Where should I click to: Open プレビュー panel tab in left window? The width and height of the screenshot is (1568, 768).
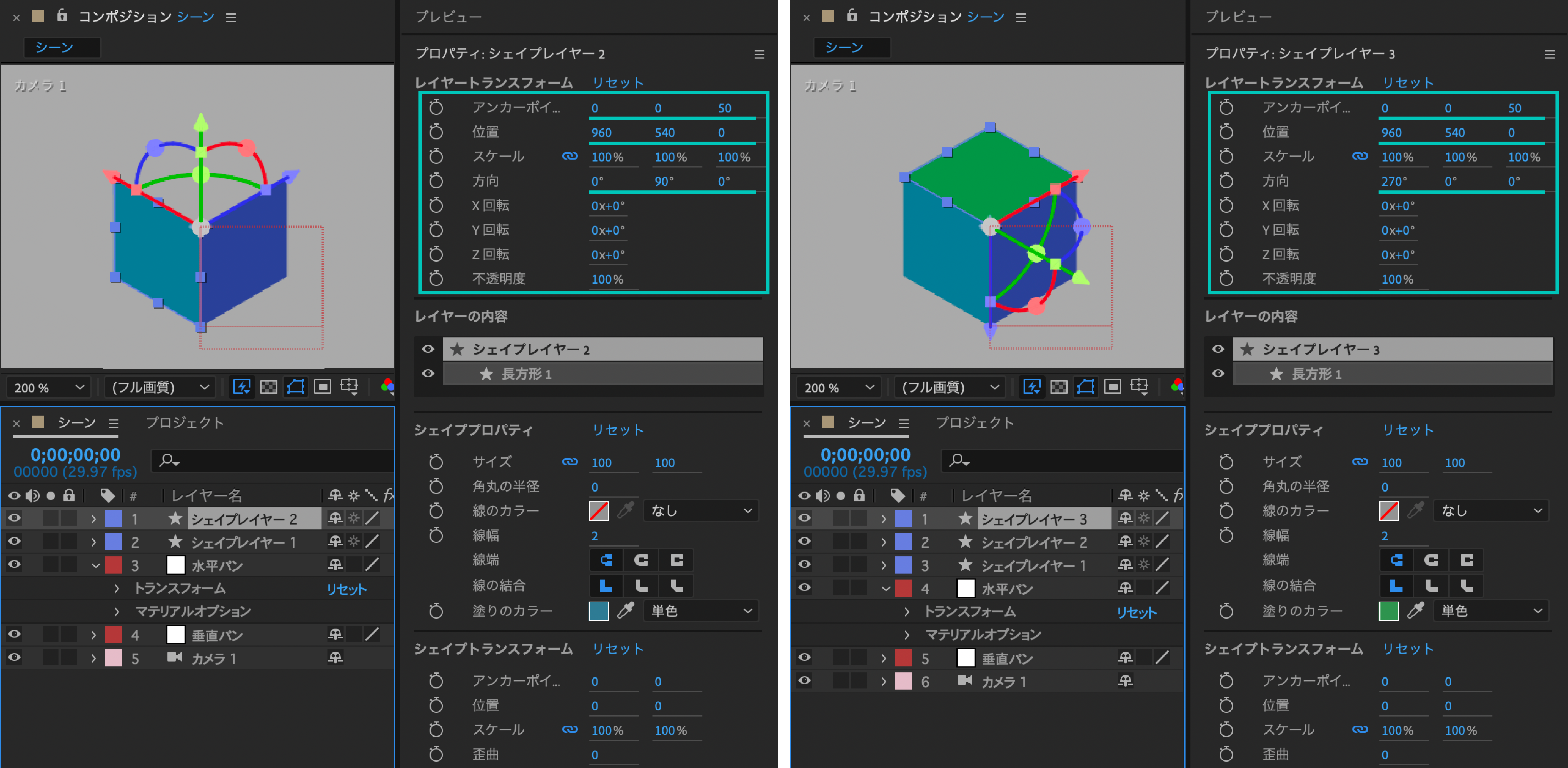(449, 17)
